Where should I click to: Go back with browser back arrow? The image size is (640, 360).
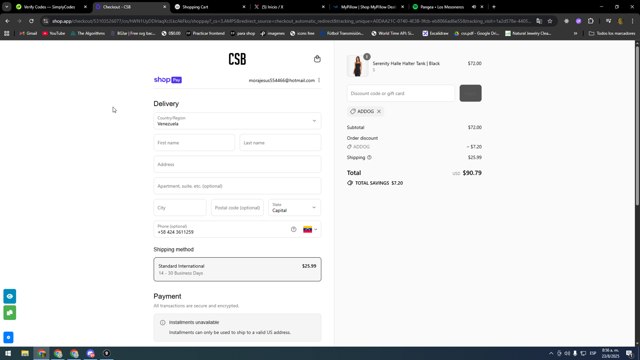coord(7,21)
